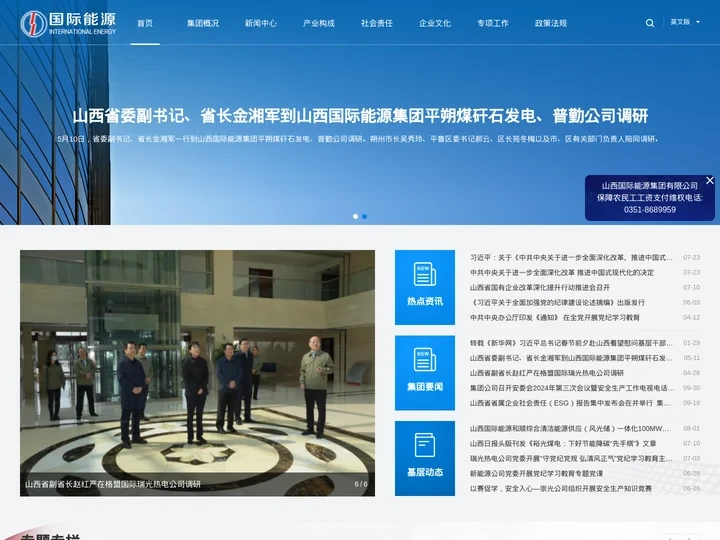This screenshot has height=540, width=720.
Task: Open the 企业文化 menu
Action: coord(435,23)
